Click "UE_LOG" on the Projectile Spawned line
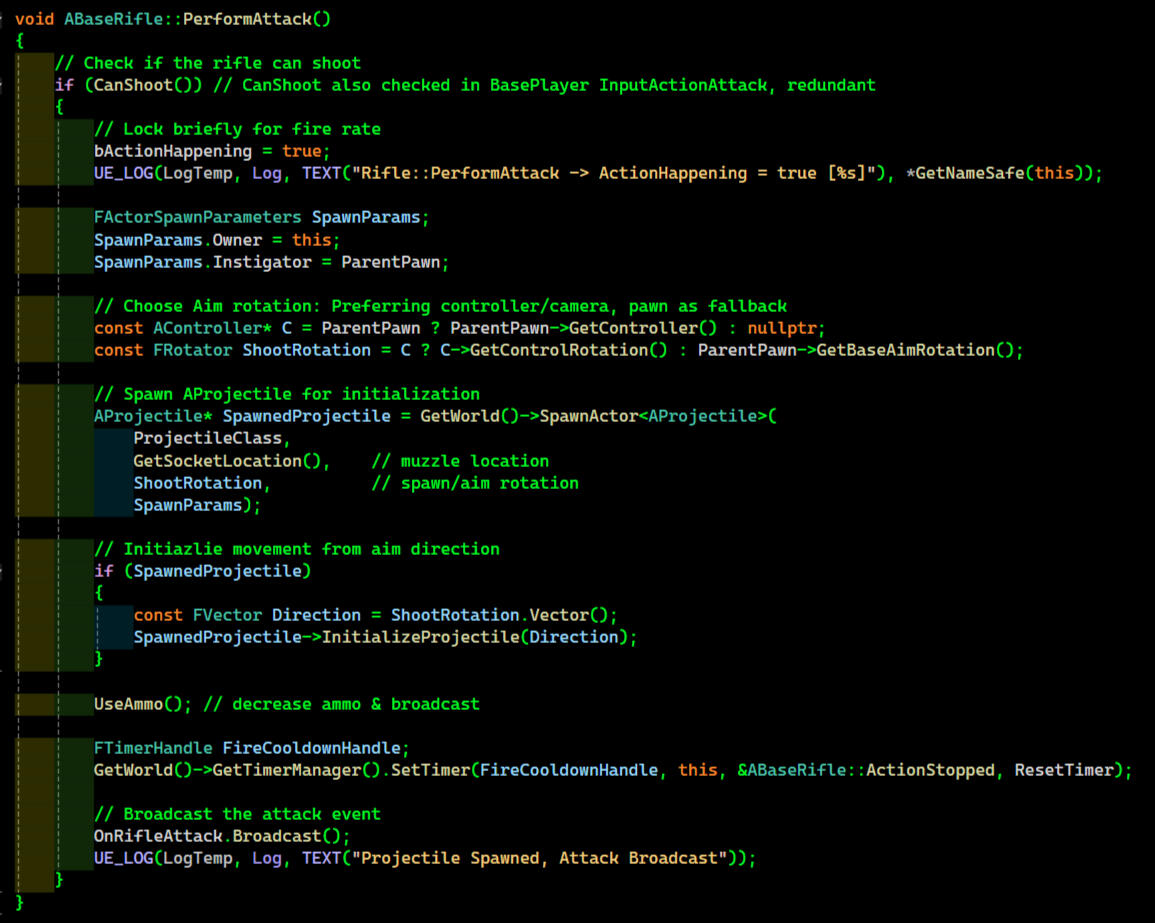Viewport: 1155px width, 923px height. click(x=123, y=859)
